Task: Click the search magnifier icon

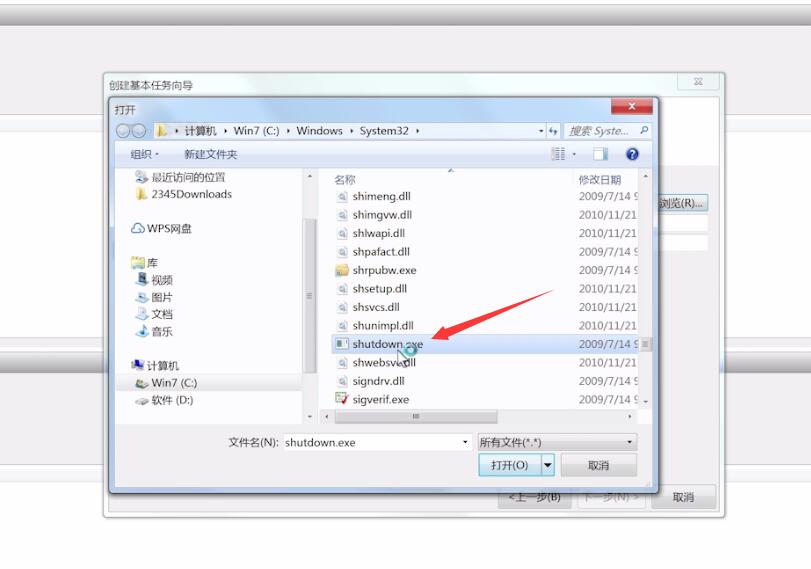Action: point(644,130)
